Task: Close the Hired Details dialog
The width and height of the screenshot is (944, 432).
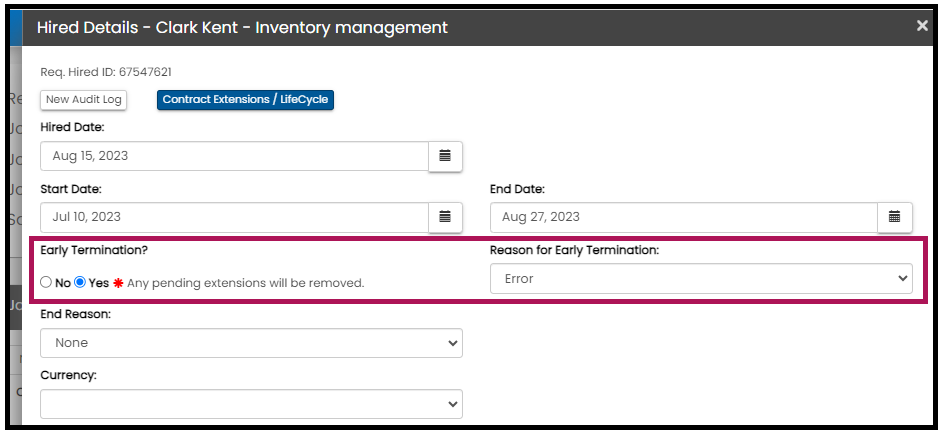Action: (x=922, y=26)
